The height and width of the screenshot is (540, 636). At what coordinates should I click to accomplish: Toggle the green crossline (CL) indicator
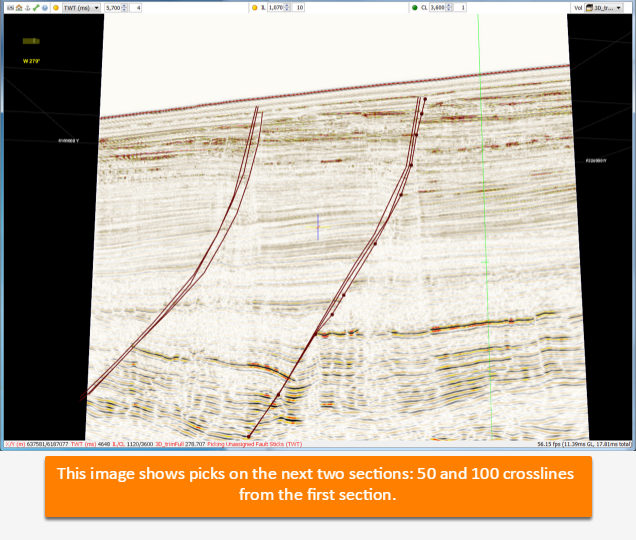(415, 8)
